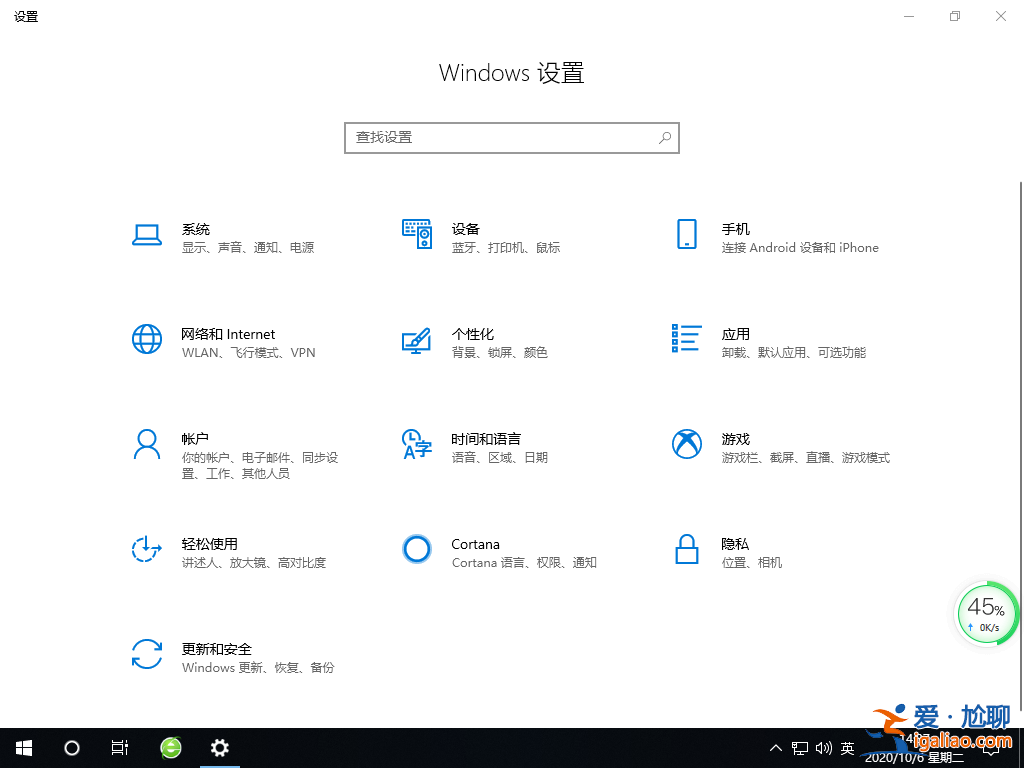Open the 帐户 accounts settings
The height and width of the screenshot is (768, 1024).
pyautogui.click(x=196, y=447)
